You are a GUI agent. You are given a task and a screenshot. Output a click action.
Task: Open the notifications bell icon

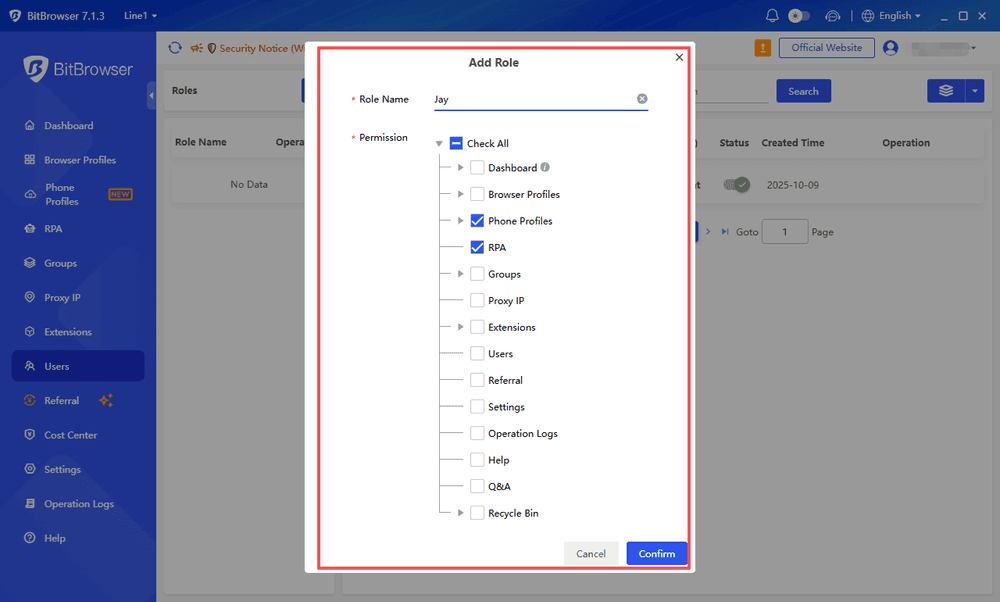pos(772,16)
